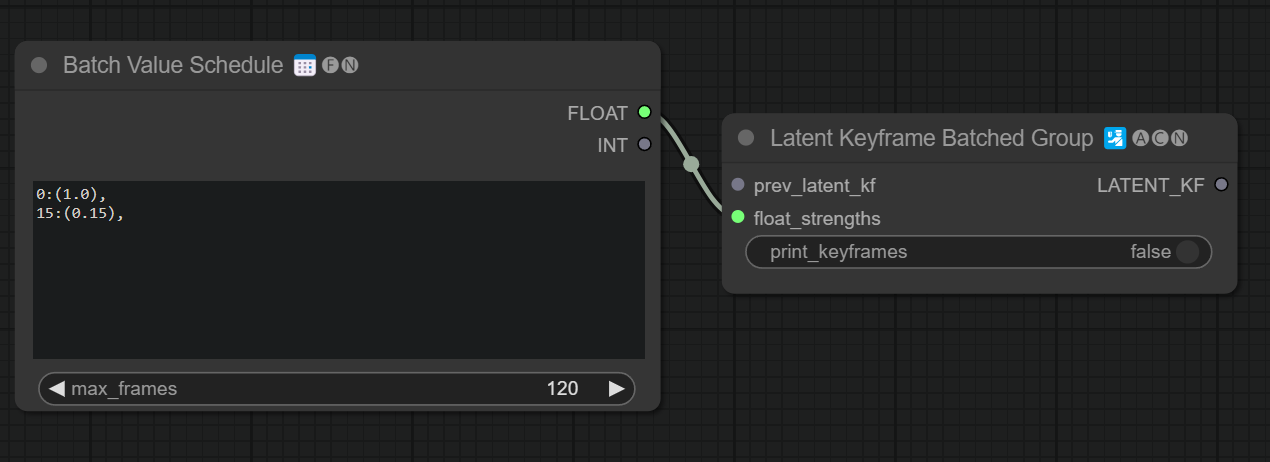The height and width of the screenshot is (462, 1270).
Task: Click the N badge on Latent Keyframe node
Action: [1179, 138]
